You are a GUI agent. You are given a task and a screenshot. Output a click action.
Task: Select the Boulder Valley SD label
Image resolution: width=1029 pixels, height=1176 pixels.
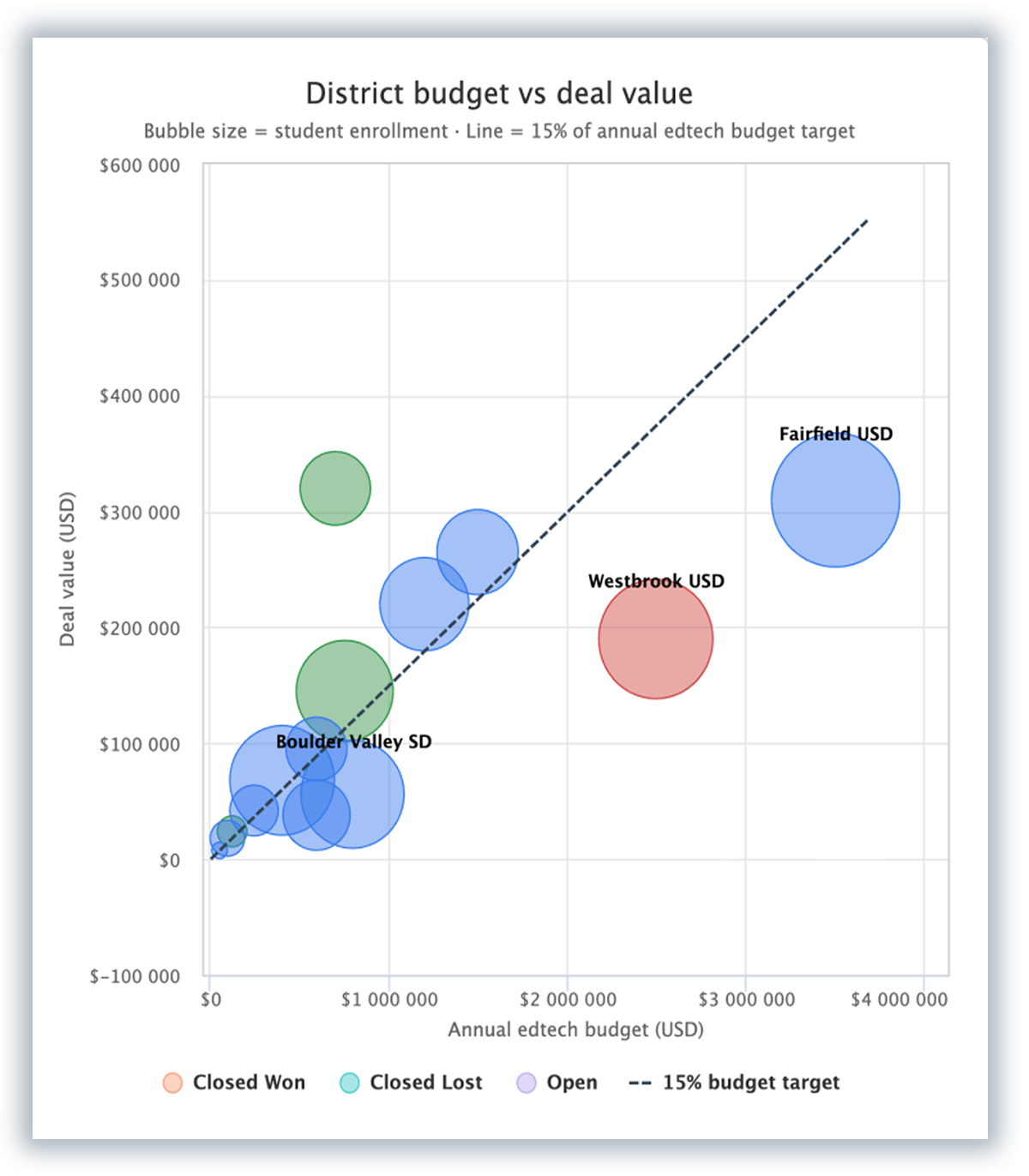click(x=353, y=741)
